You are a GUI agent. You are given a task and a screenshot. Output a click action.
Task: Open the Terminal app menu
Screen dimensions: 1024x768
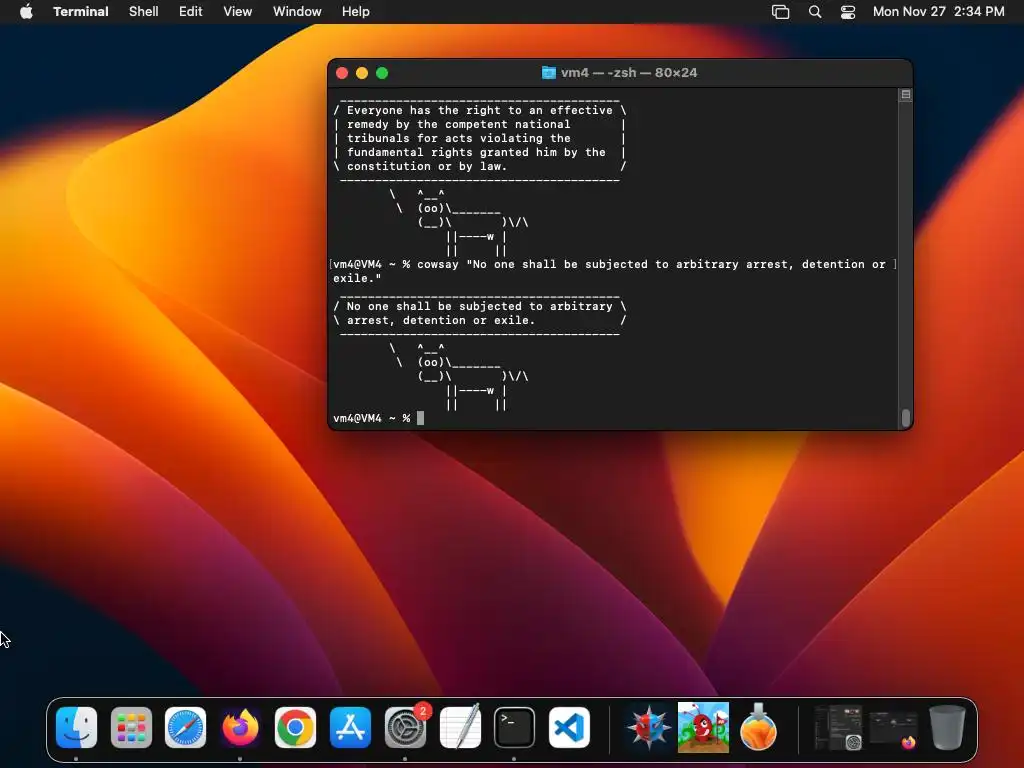[x=80, y=11]
